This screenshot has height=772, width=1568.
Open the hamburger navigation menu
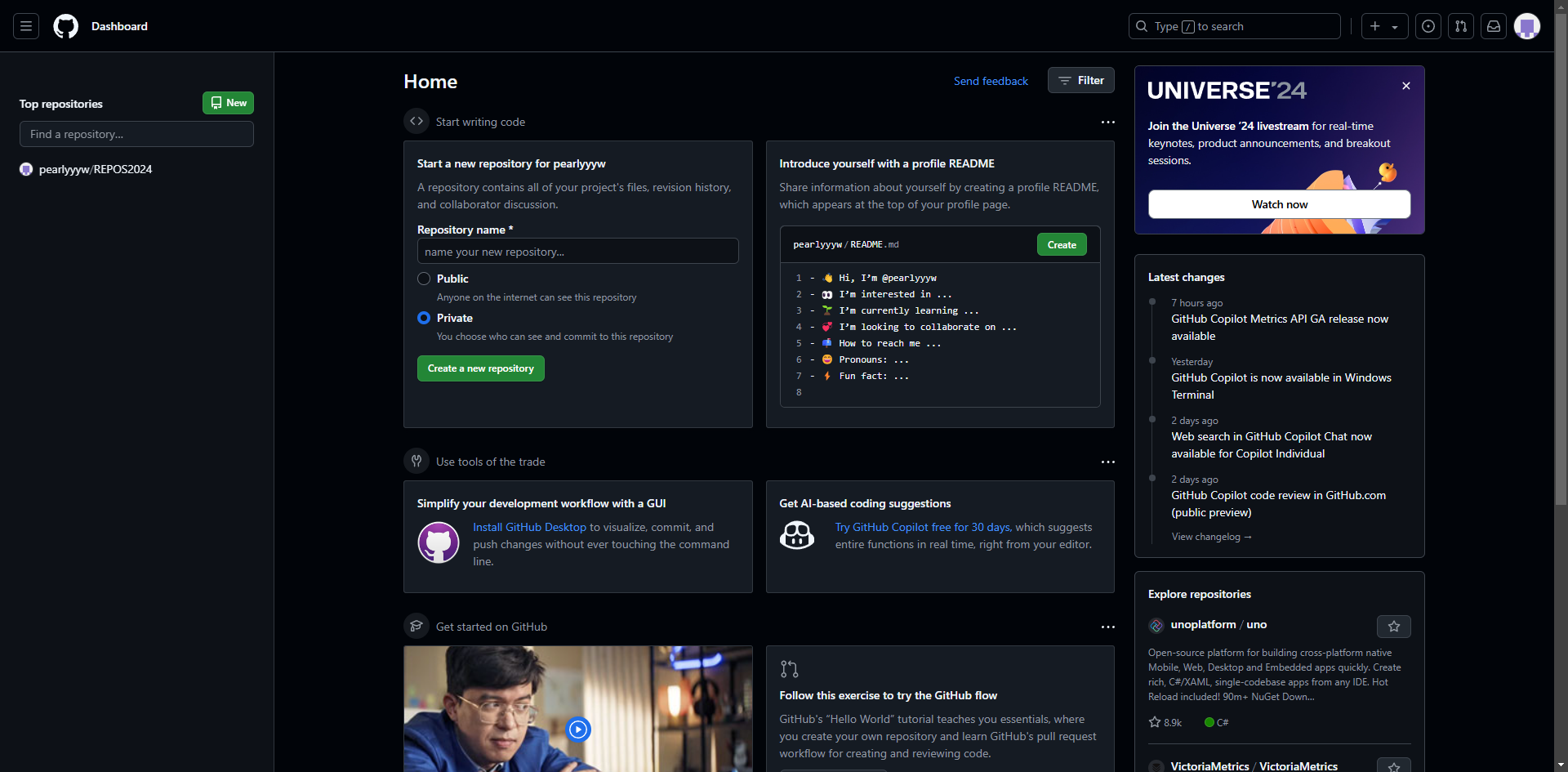click(x=26, y=26)
